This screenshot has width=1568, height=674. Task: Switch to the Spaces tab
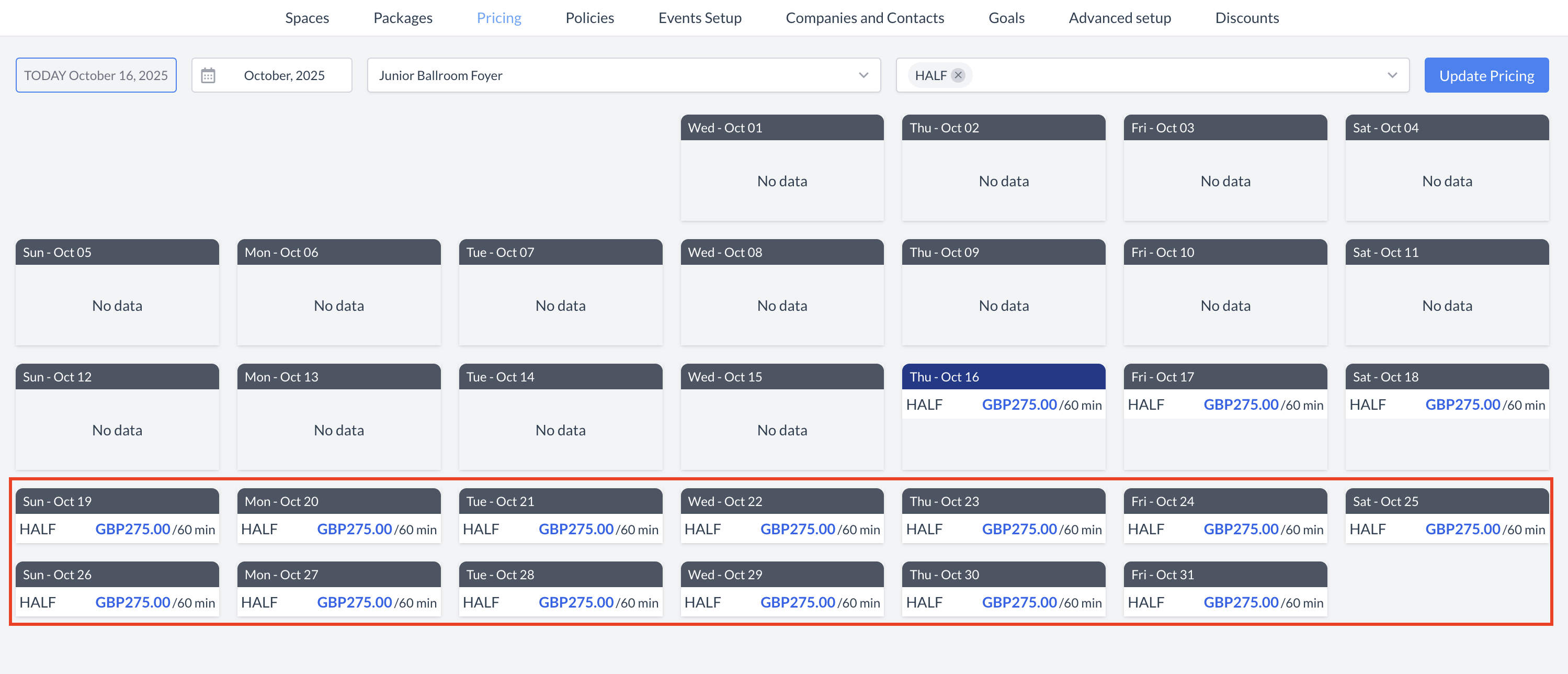307,18
